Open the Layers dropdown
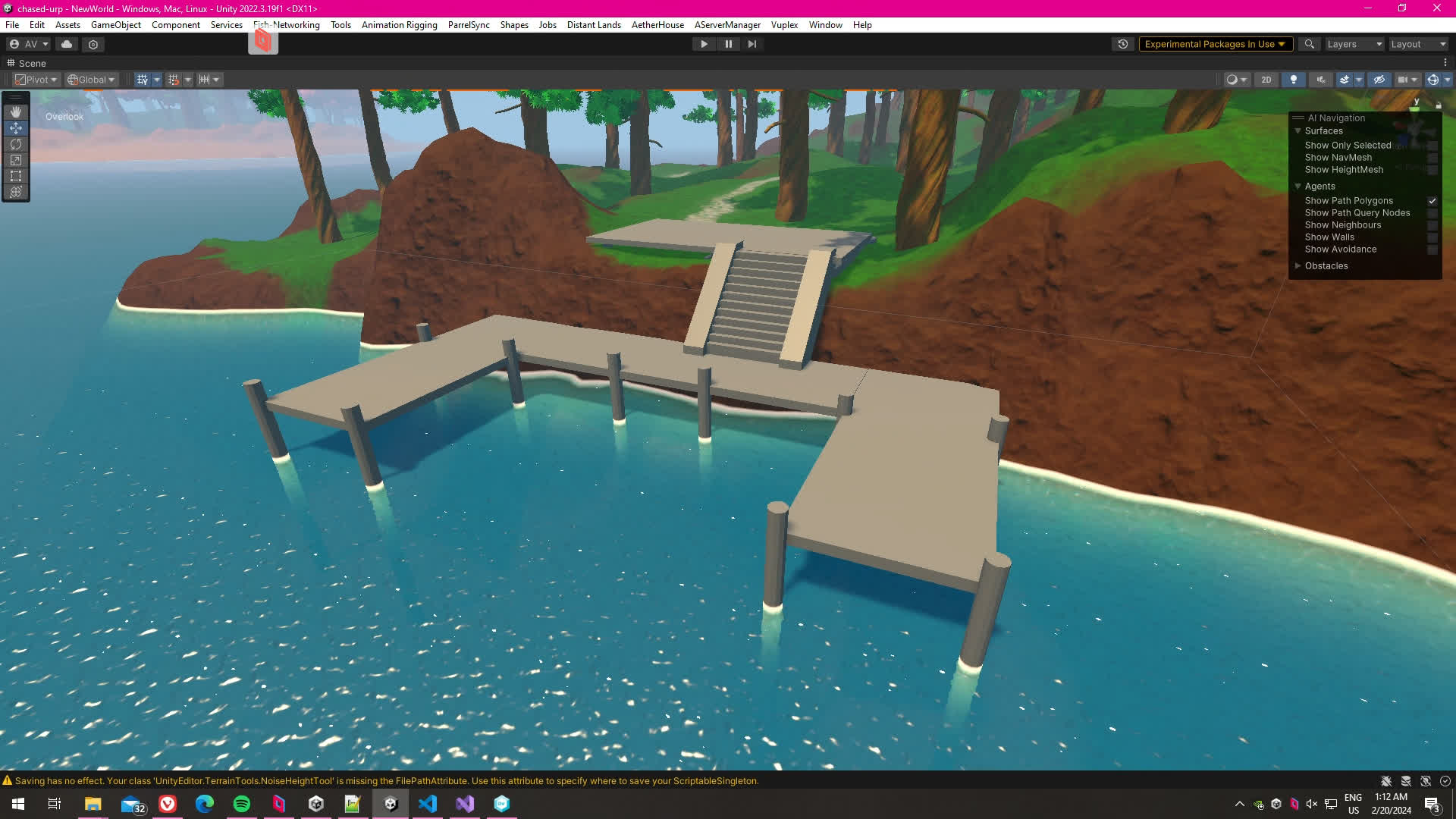 point(1354,44)
